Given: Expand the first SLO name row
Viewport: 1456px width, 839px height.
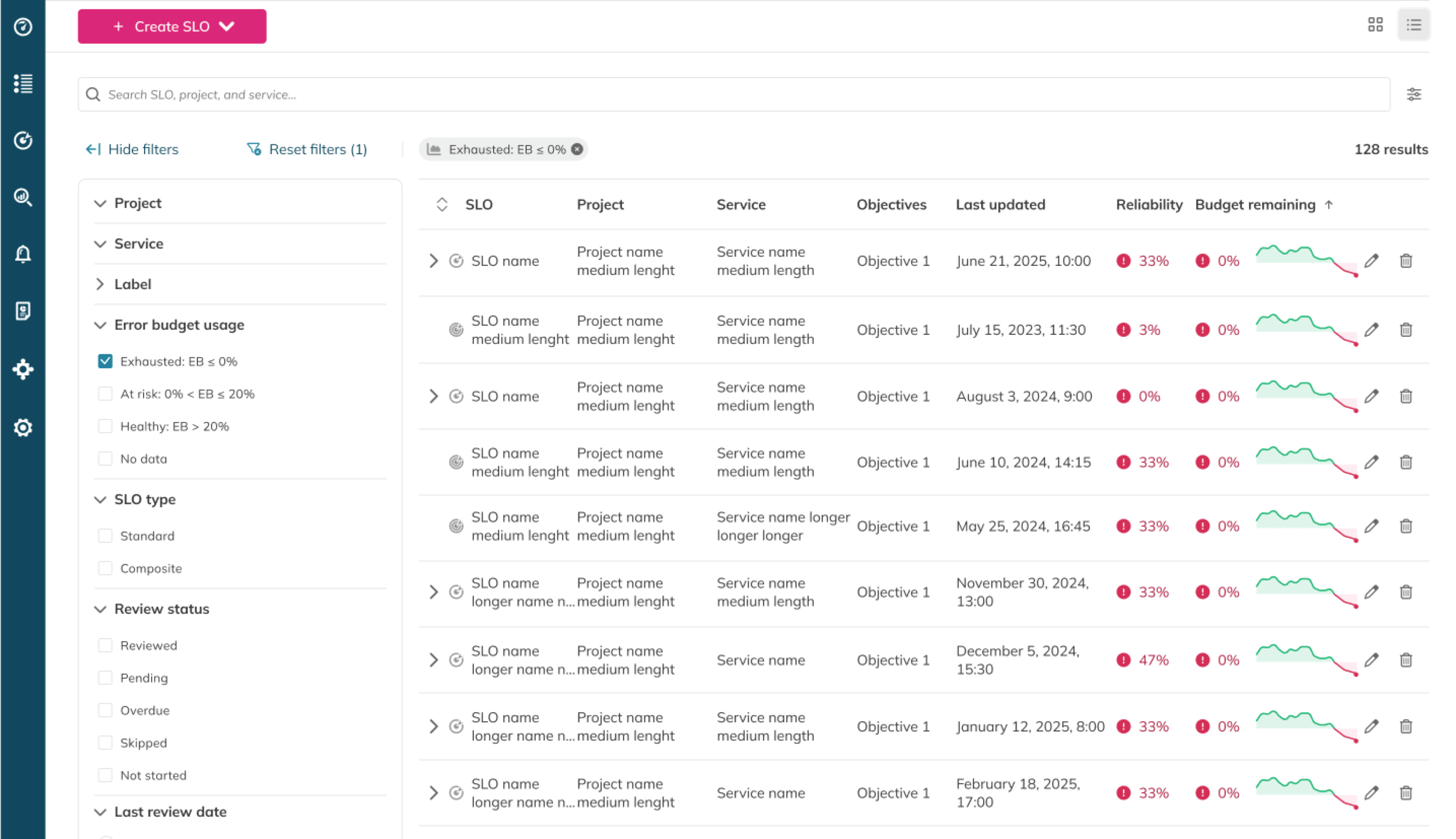Looking at the screenshot, I should coord(433,261).
